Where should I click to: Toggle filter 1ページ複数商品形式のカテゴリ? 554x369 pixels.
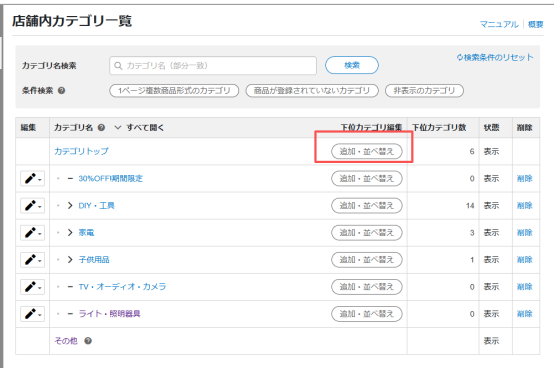pos(174,90)
